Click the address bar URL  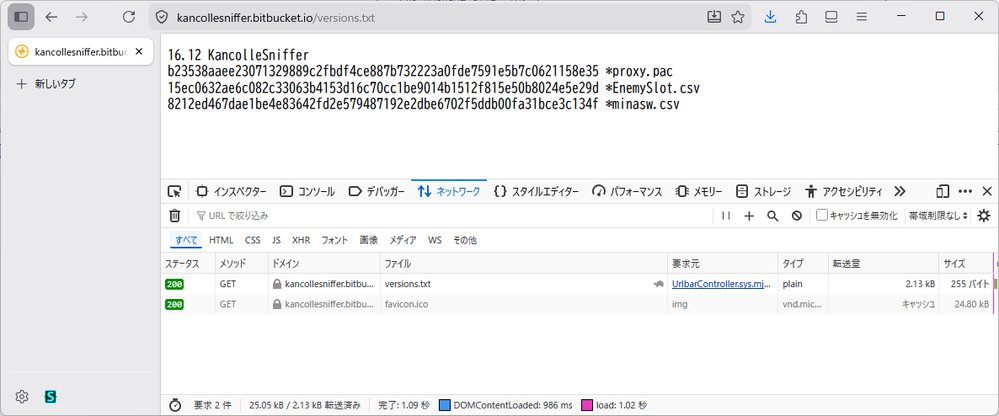[276, 18]
